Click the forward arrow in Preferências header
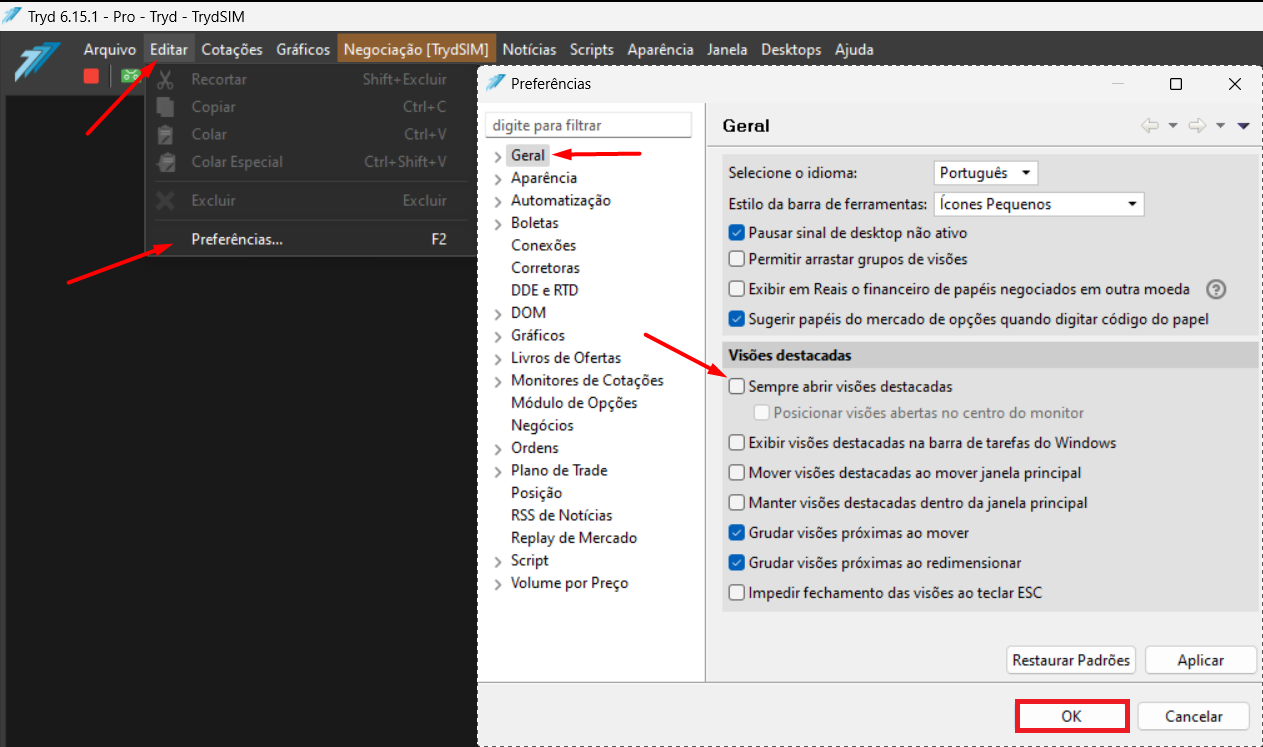Viewport: 1263px width, 747px height. coord(1197,126)
